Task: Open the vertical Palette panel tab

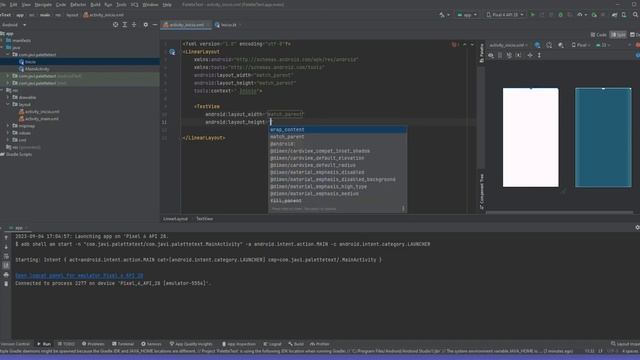Action: (x=481, y=53)
